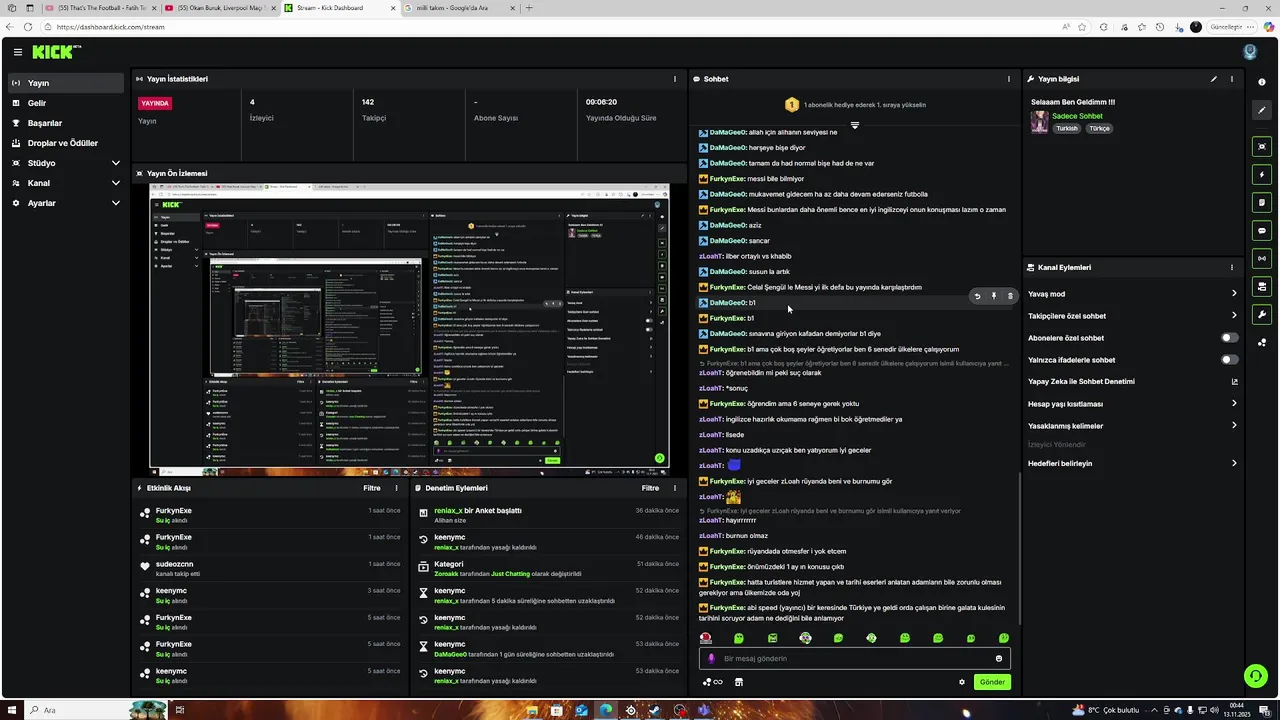
Task: Open Windows Start menu
Action: [x=11, y=710]
